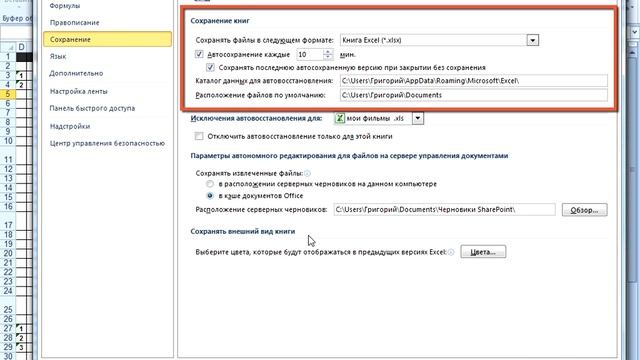This screenshot has width=640, height=360.
Task: Click the Сохранять внешний вид книги heading
Action: coord(243,231)
